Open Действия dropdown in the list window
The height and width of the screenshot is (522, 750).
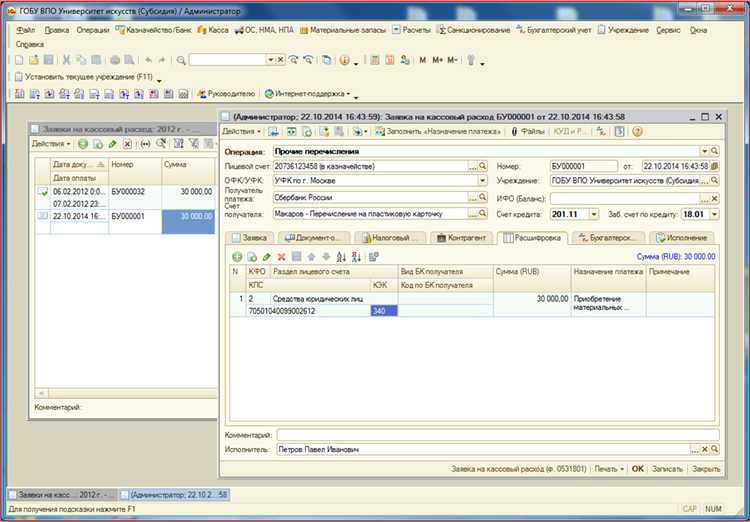tap(51, 144)
